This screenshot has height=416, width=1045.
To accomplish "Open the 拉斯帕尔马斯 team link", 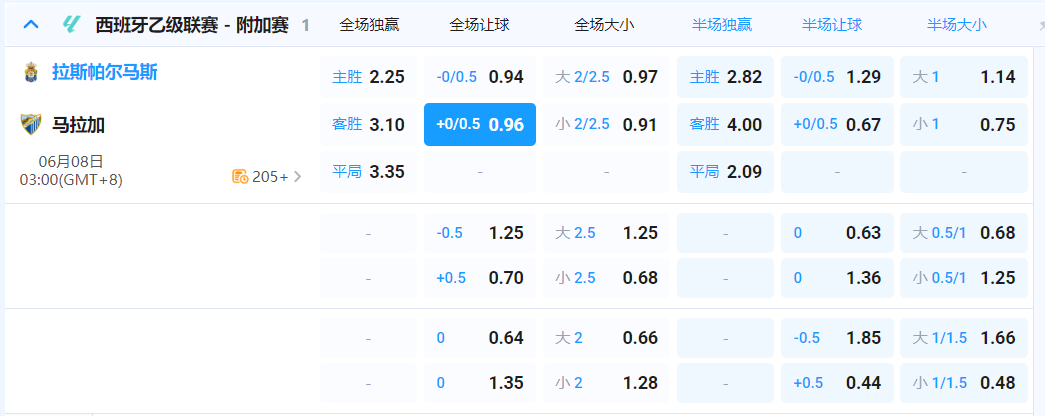I will pos(105,72).
